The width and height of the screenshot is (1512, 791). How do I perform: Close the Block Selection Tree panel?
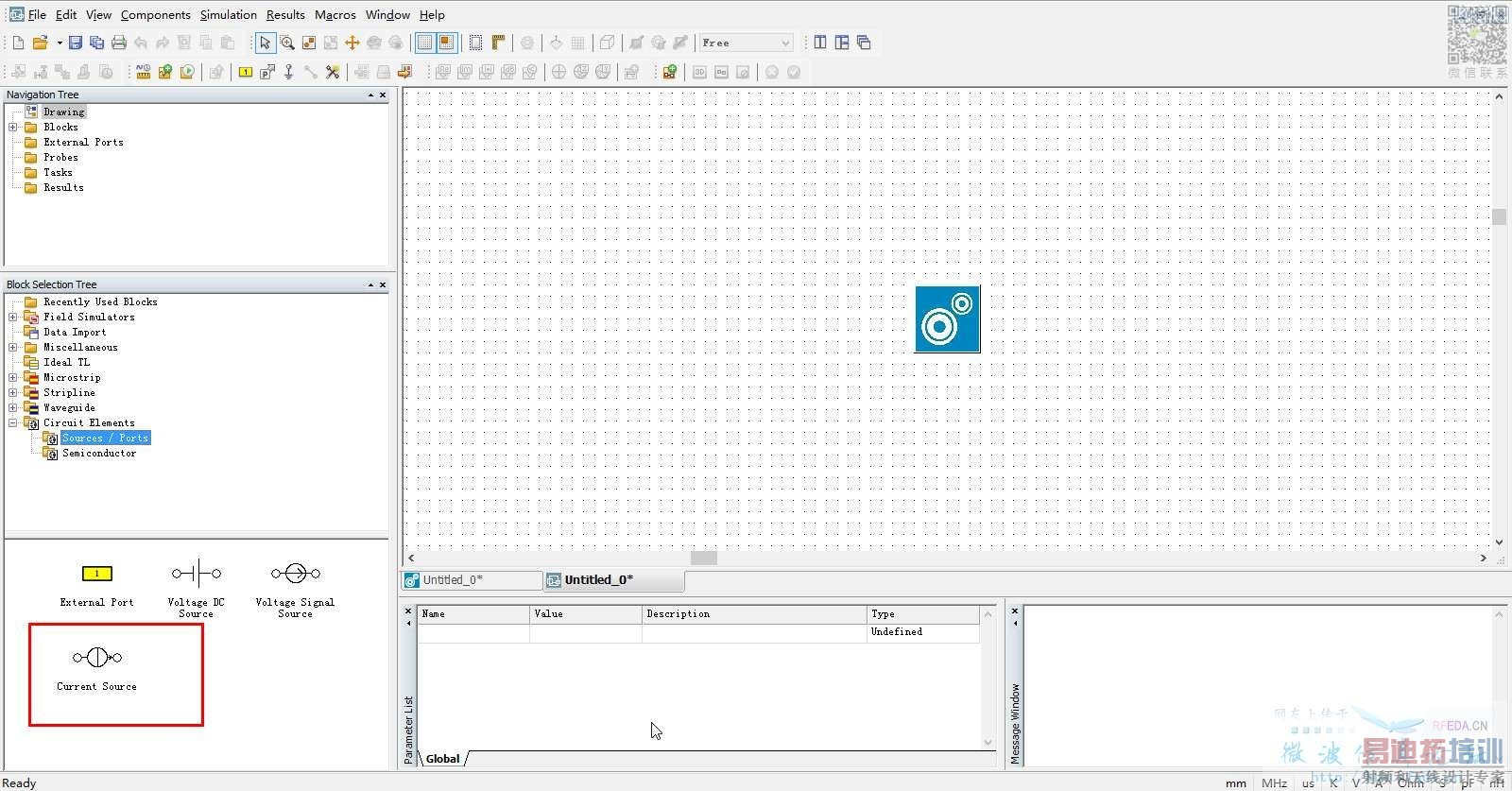[x=383, y=284]
